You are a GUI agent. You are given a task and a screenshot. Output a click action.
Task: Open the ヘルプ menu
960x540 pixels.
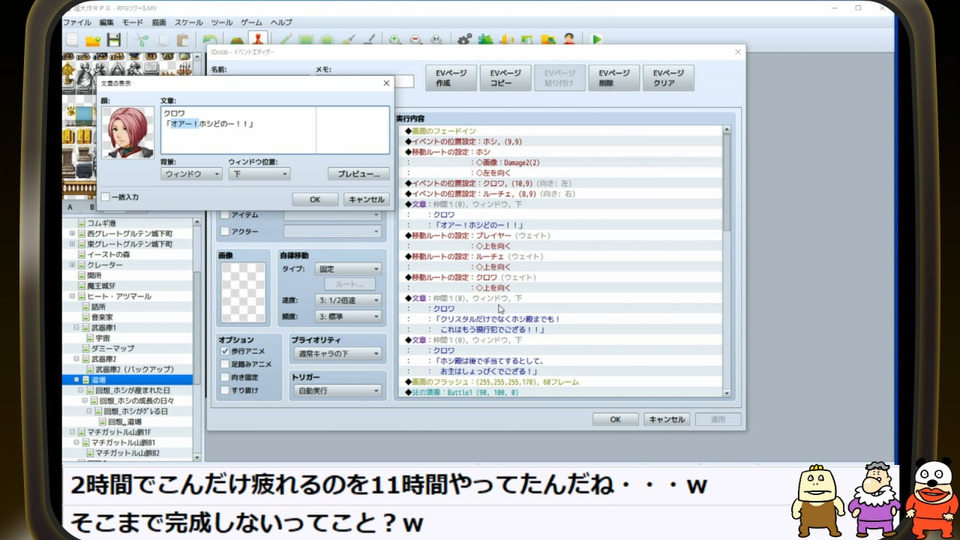(x=281, y=23)
